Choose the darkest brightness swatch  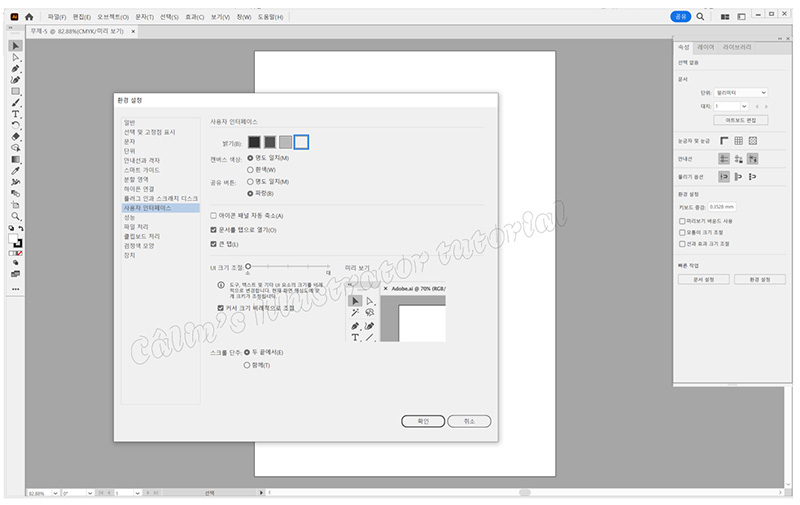pyautogui.click(x=254, y=142)
